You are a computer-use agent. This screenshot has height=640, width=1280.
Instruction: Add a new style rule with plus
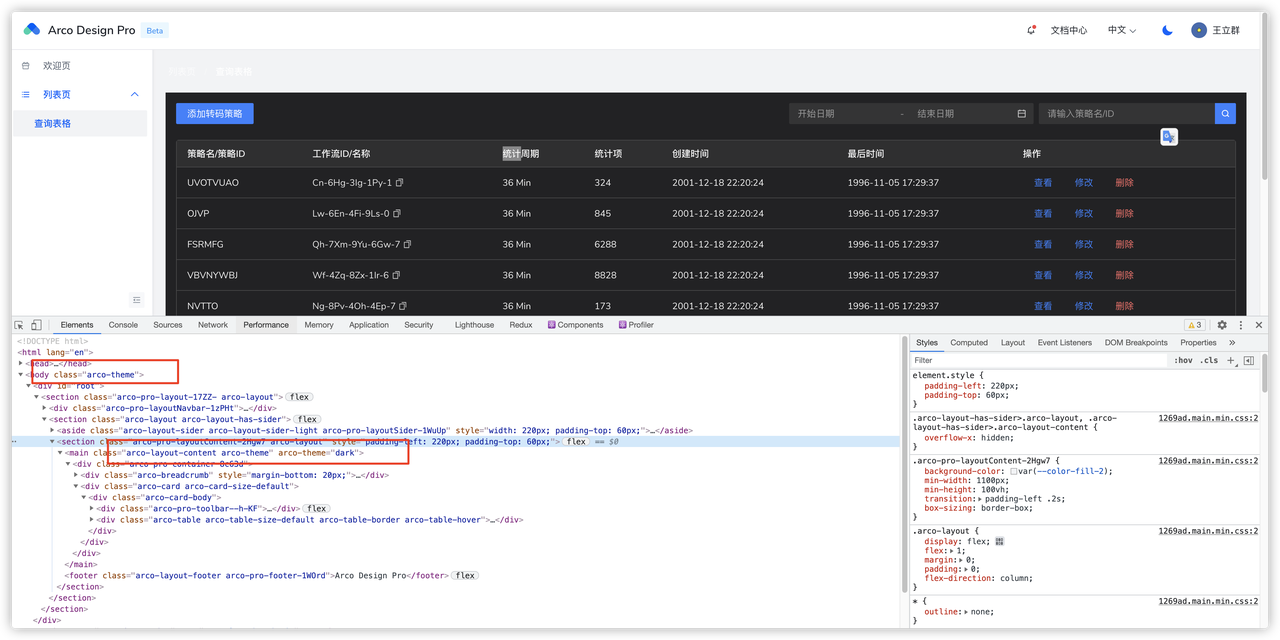[x=1231, y=360]
